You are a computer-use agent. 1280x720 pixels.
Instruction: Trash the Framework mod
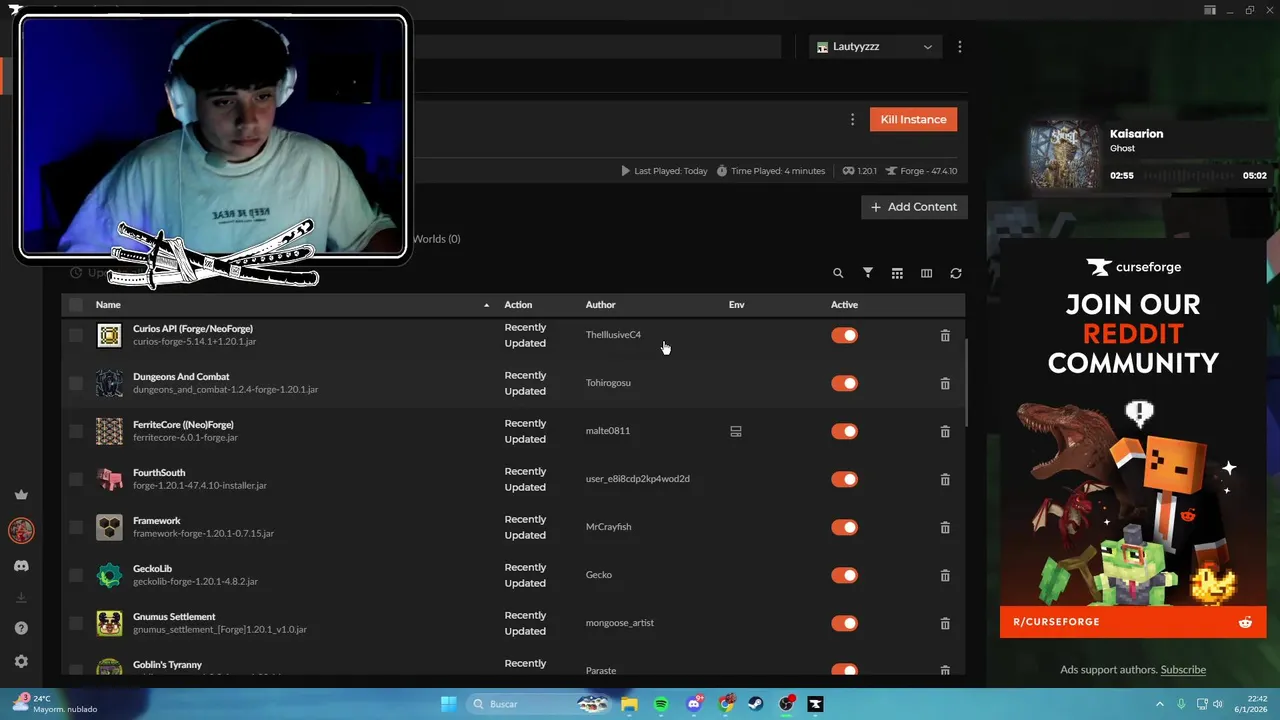click(945, 528)
